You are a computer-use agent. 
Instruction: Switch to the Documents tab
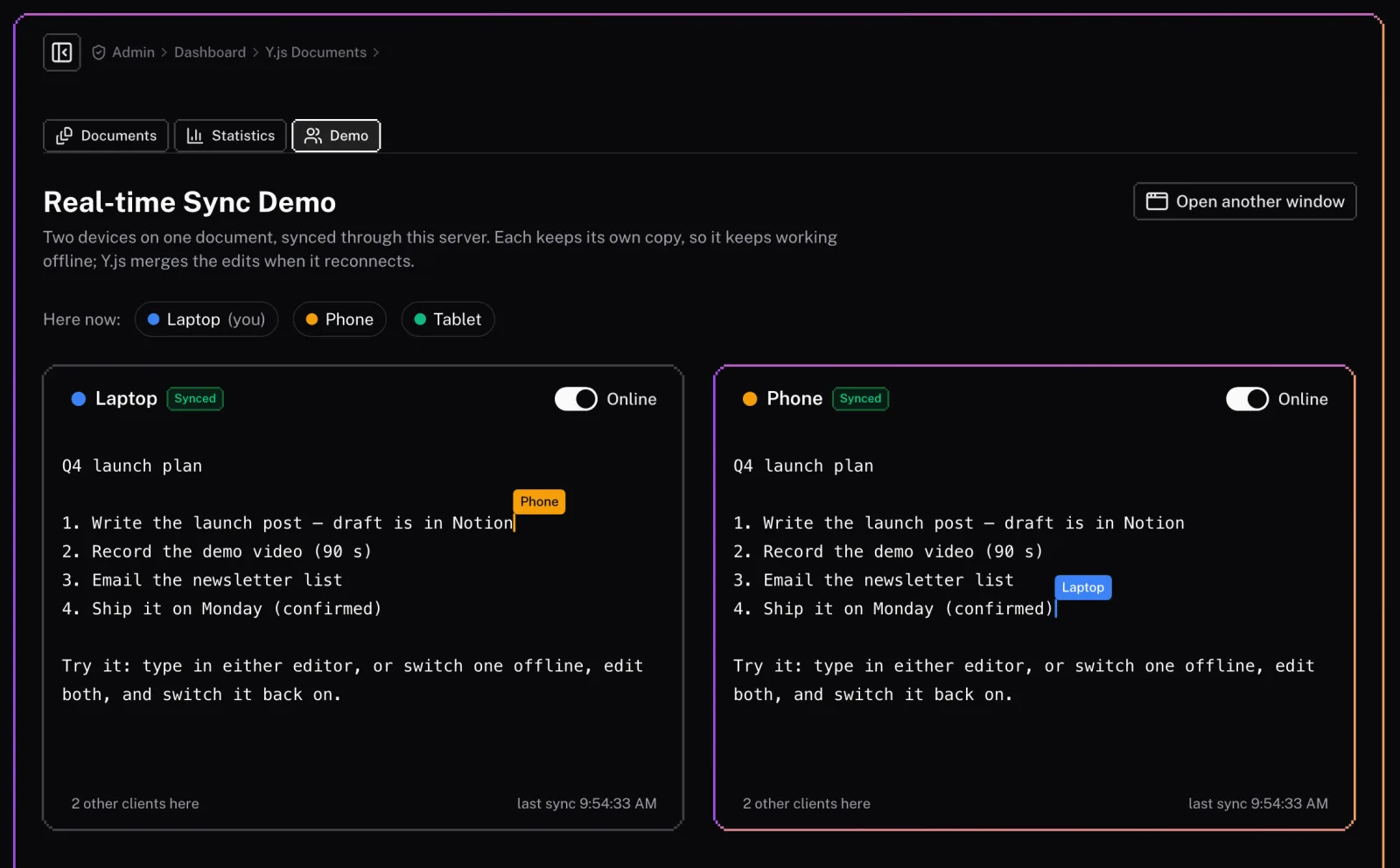click(106, 136)
